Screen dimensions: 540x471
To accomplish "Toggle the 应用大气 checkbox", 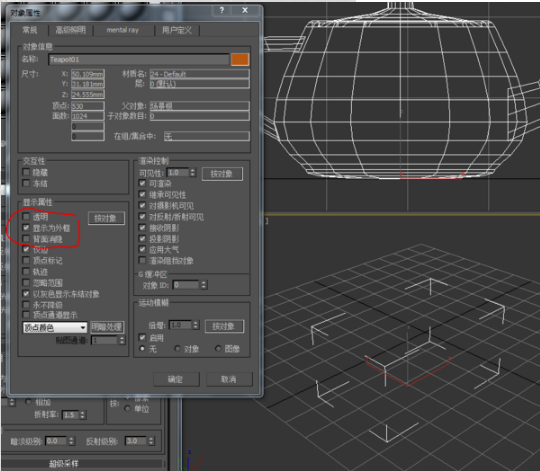I will pos(142,249).
